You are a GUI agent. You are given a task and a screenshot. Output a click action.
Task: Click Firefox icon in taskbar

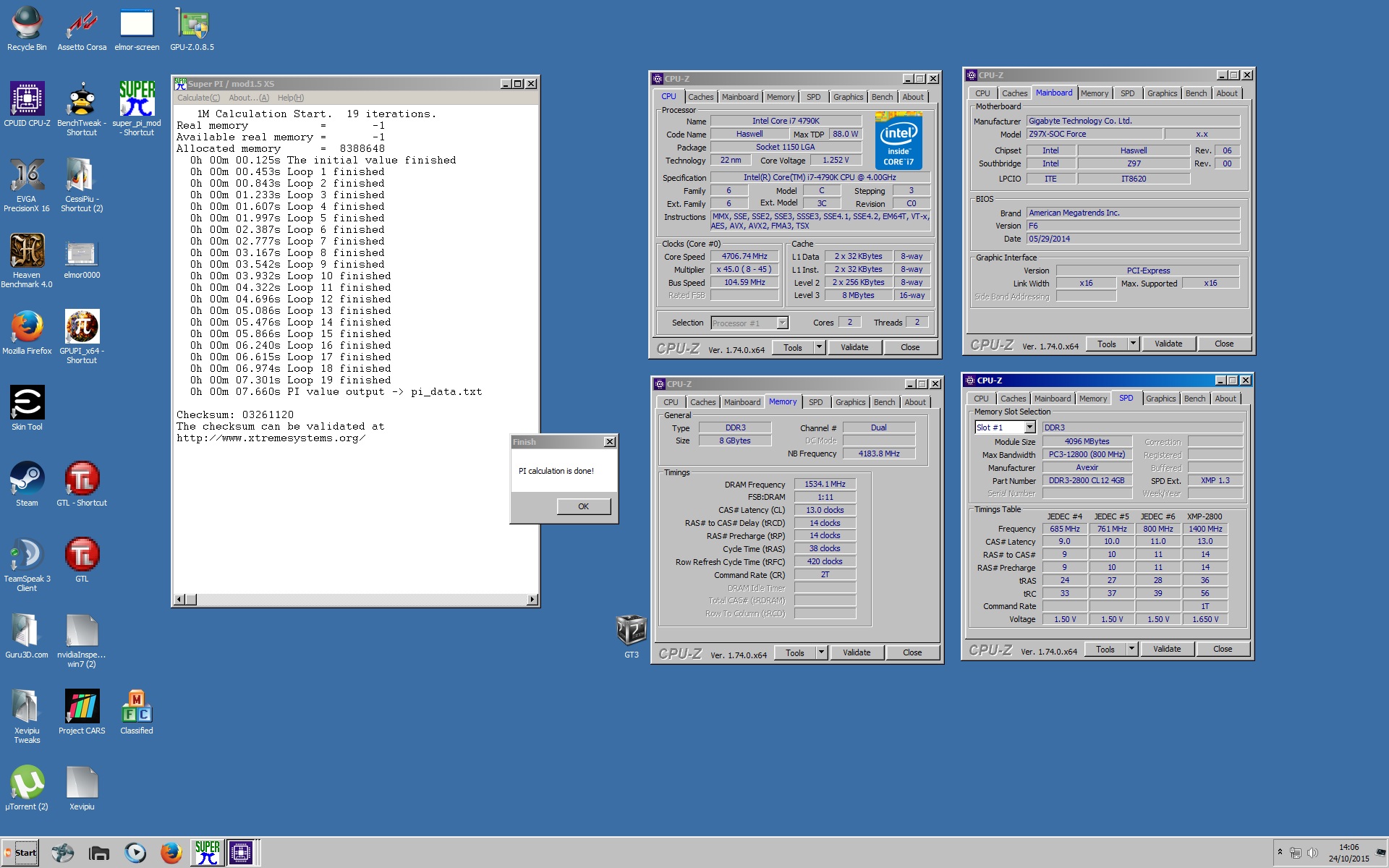point(171,853)
